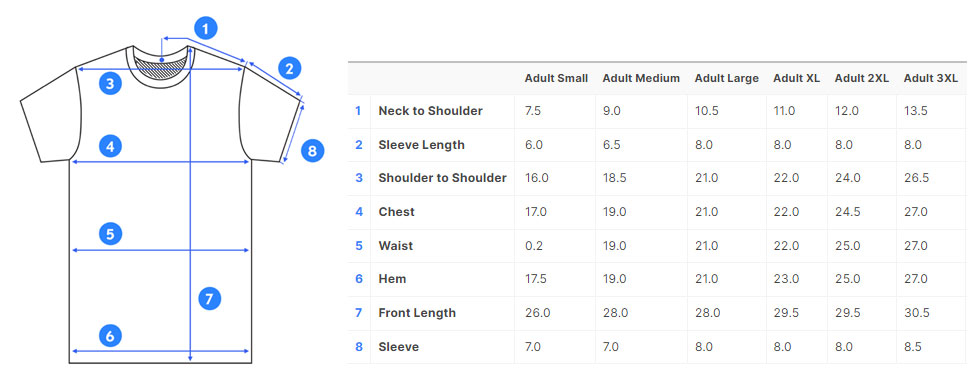The image size is (979, 391).
Task: Click the blue row number 8 in table
Action: click(x=358, y=347)
